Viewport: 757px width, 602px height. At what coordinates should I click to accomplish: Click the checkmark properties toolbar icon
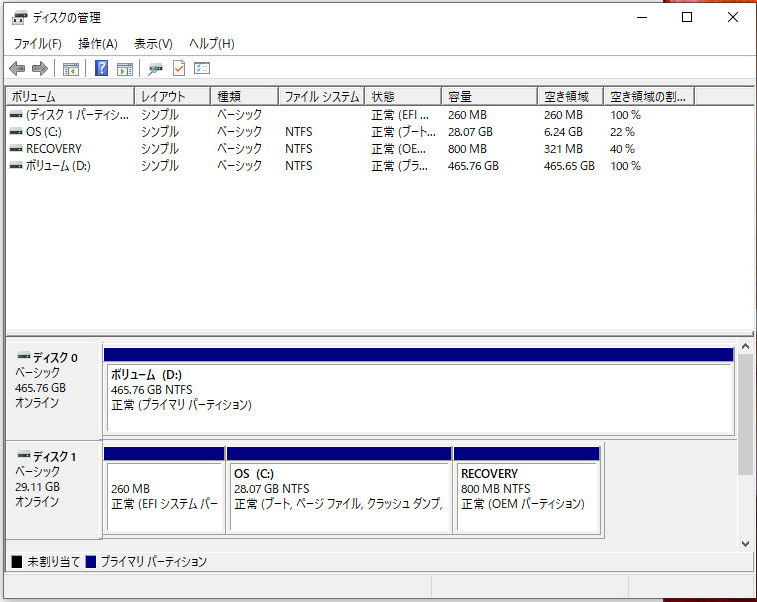[x=179, y=68]
